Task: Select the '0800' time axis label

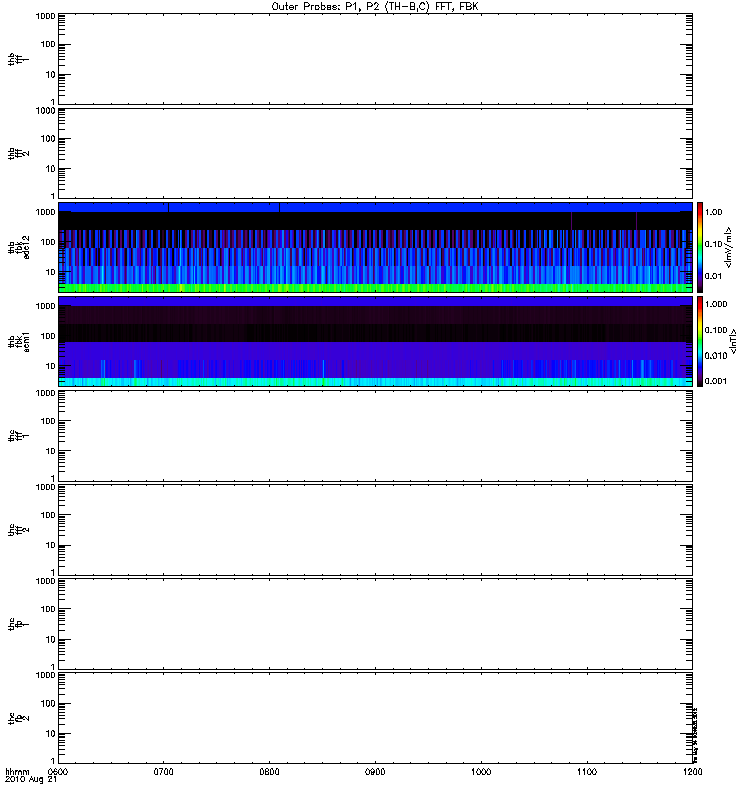Action: click(269, 772)
